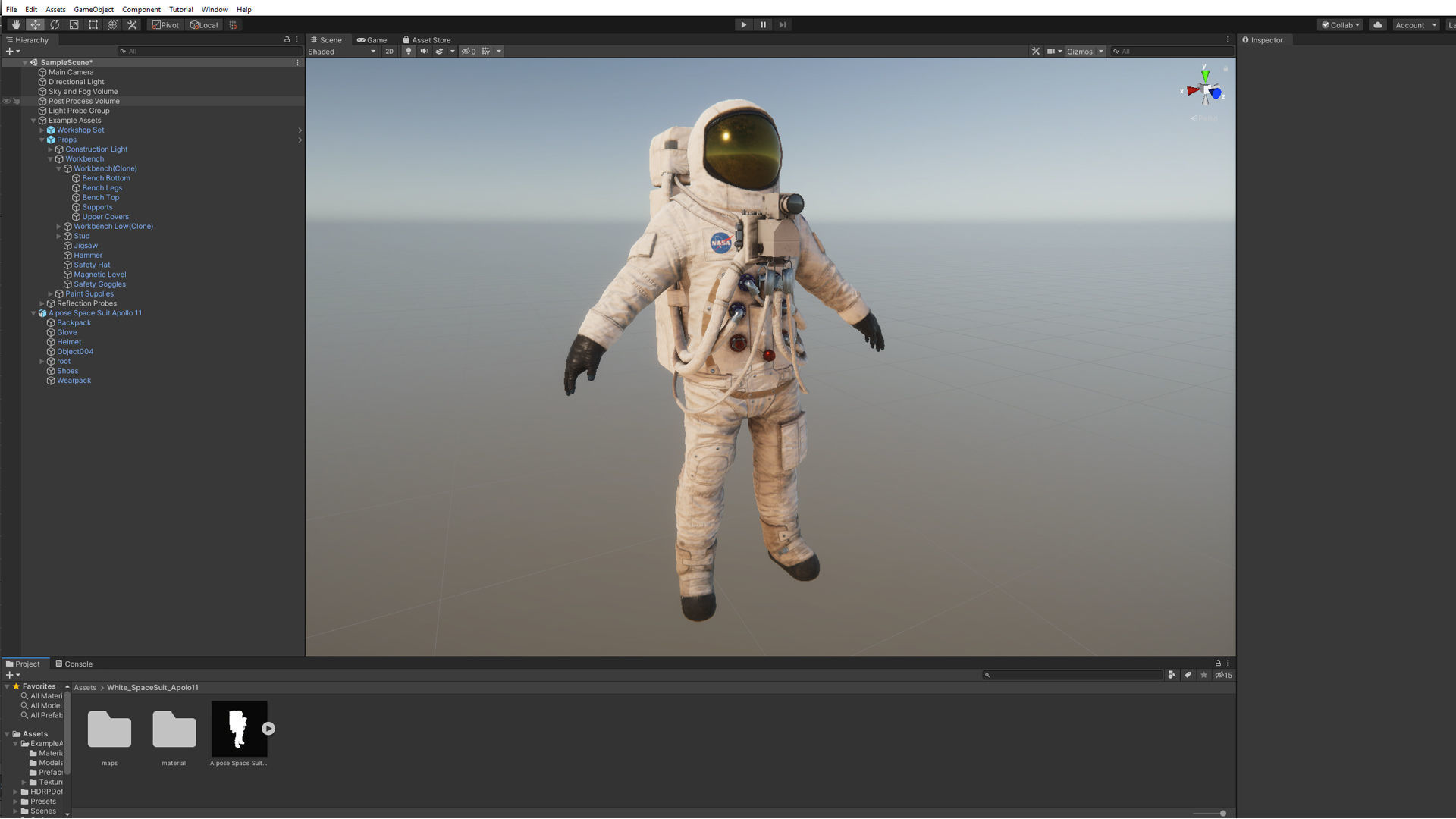This screenshot has width=1456, height=819.
Task: Click the Scene view search field
Action: [1172, 52]
